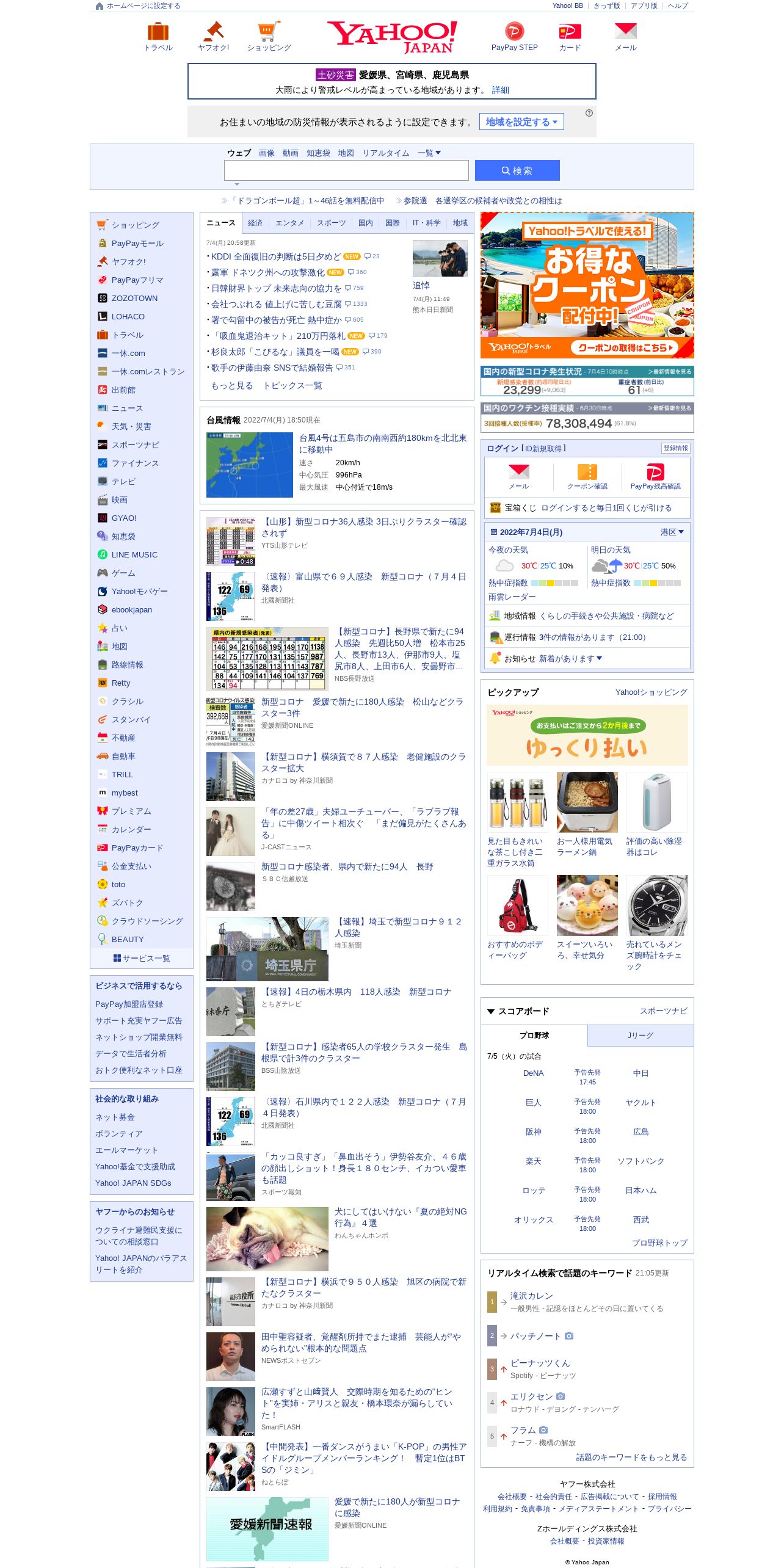Image resolution: width=784 pixels, height=1568 pixels.
Task: Click the メール icon in login box
Action: [519, 472]
